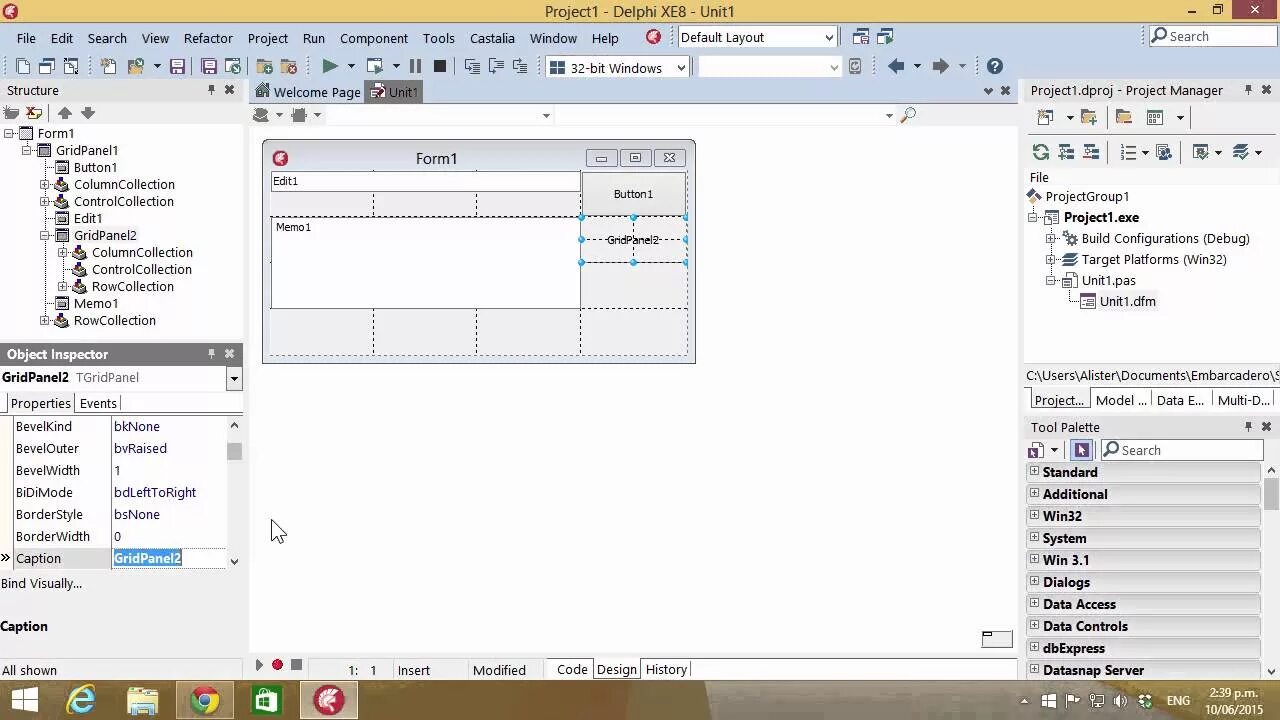Viewport: 1280px width, 720px height.
Task: Open File Explorer from the taskbar
Action: [142, 700]
